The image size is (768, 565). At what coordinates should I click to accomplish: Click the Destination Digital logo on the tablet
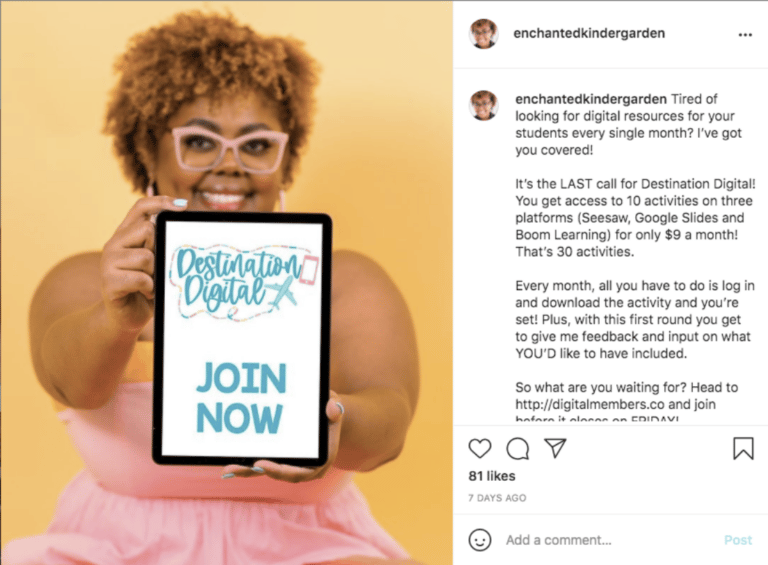click(x=243, y=282)
